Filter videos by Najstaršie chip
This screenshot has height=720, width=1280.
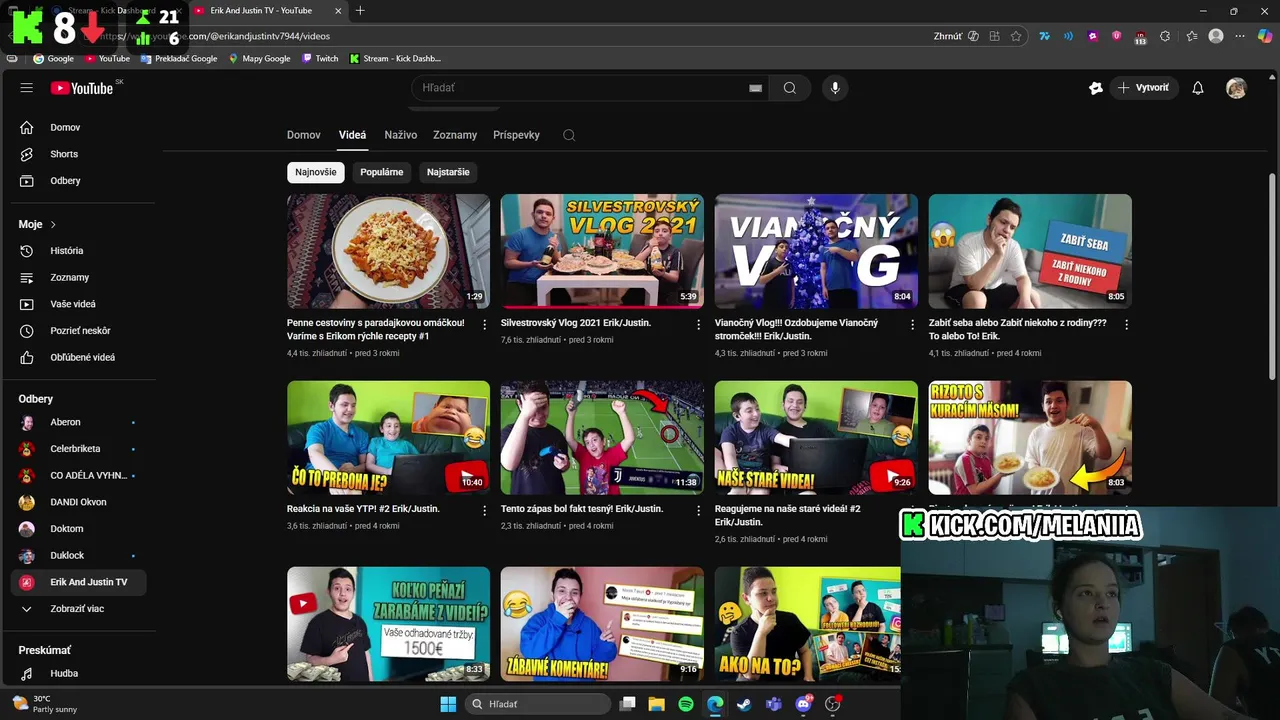(x=448, y=172)
